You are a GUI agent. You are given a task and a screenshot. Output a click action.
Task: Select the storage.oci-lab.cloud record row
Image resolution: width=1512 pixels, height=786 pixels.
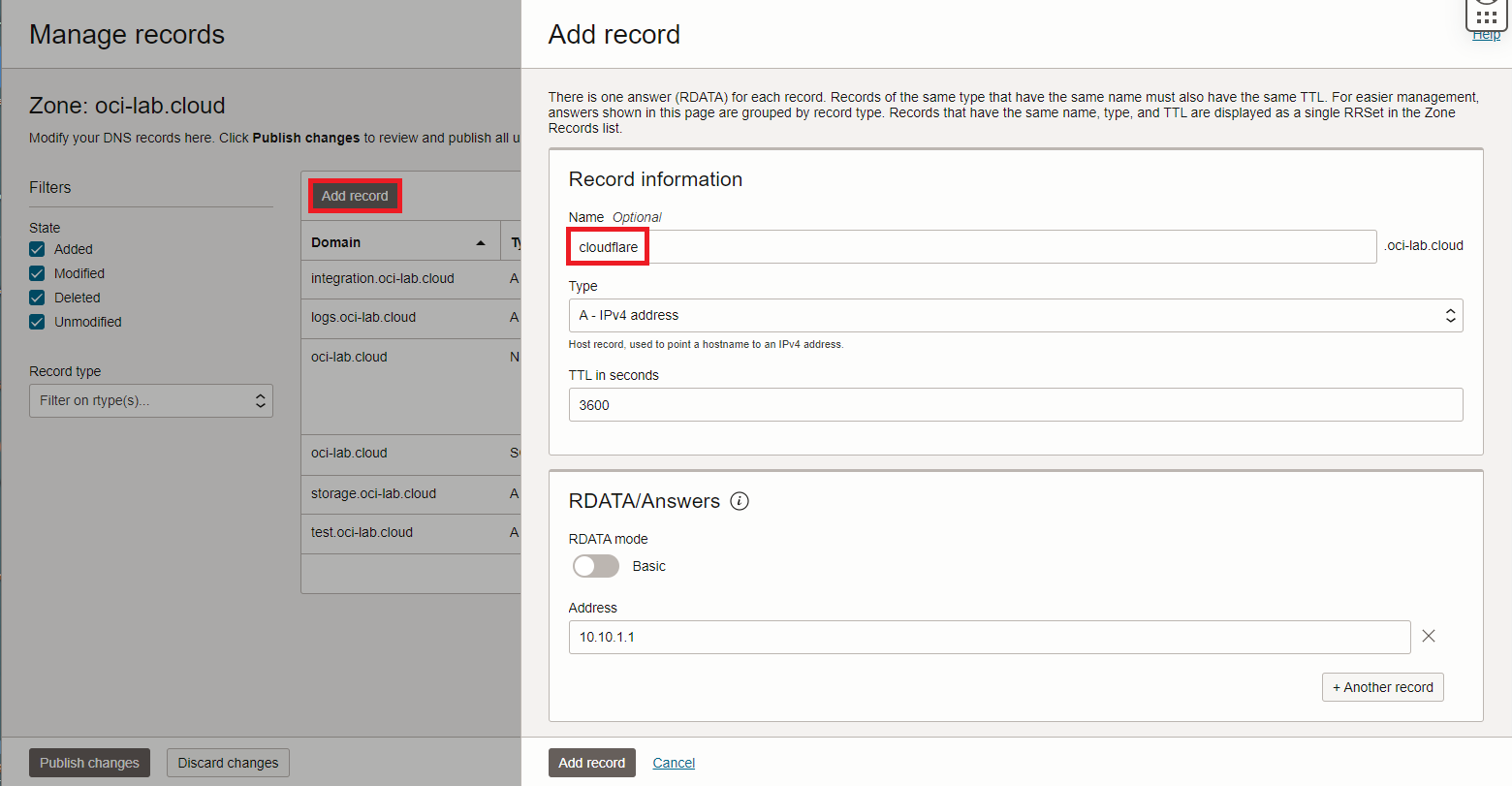tap(373, 493)
